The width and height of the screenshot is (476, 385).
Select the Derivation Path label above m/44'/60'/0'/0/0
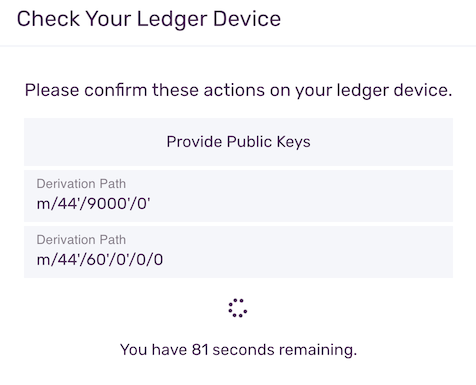coord(81,240)
